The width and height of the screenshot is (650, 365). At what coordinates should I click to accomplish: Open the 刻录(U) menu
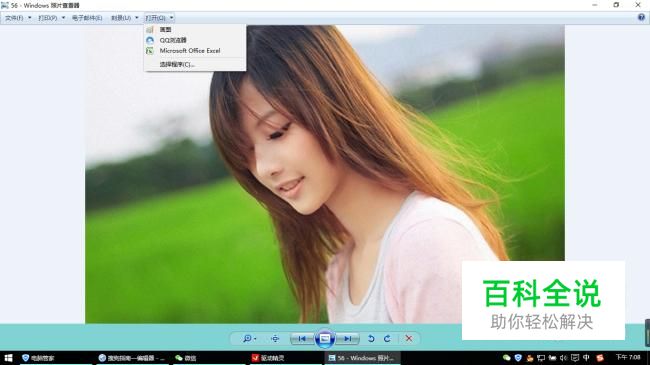pos(121,18)
